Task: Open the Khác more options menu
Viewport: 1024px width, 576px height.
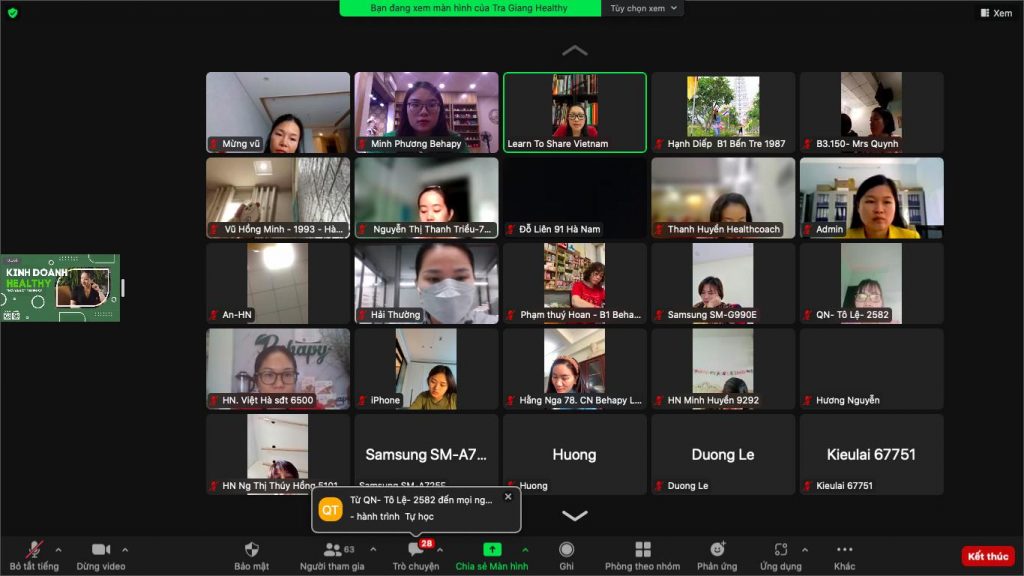Action: [844, 549]
